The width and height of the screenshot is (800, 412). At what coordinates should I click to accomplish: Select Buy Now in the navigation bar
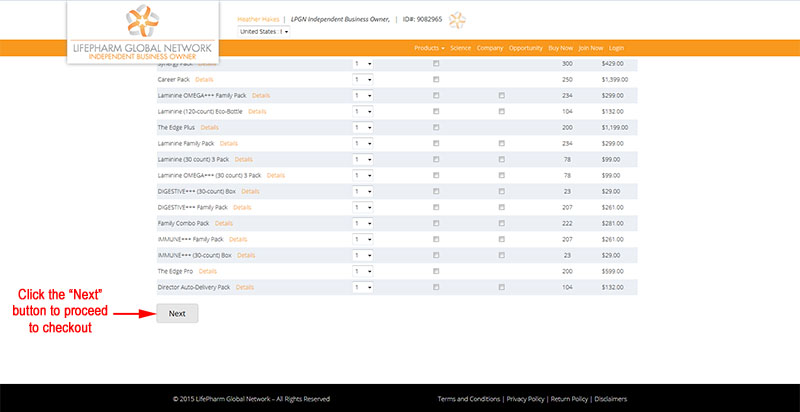pos(561,48)
